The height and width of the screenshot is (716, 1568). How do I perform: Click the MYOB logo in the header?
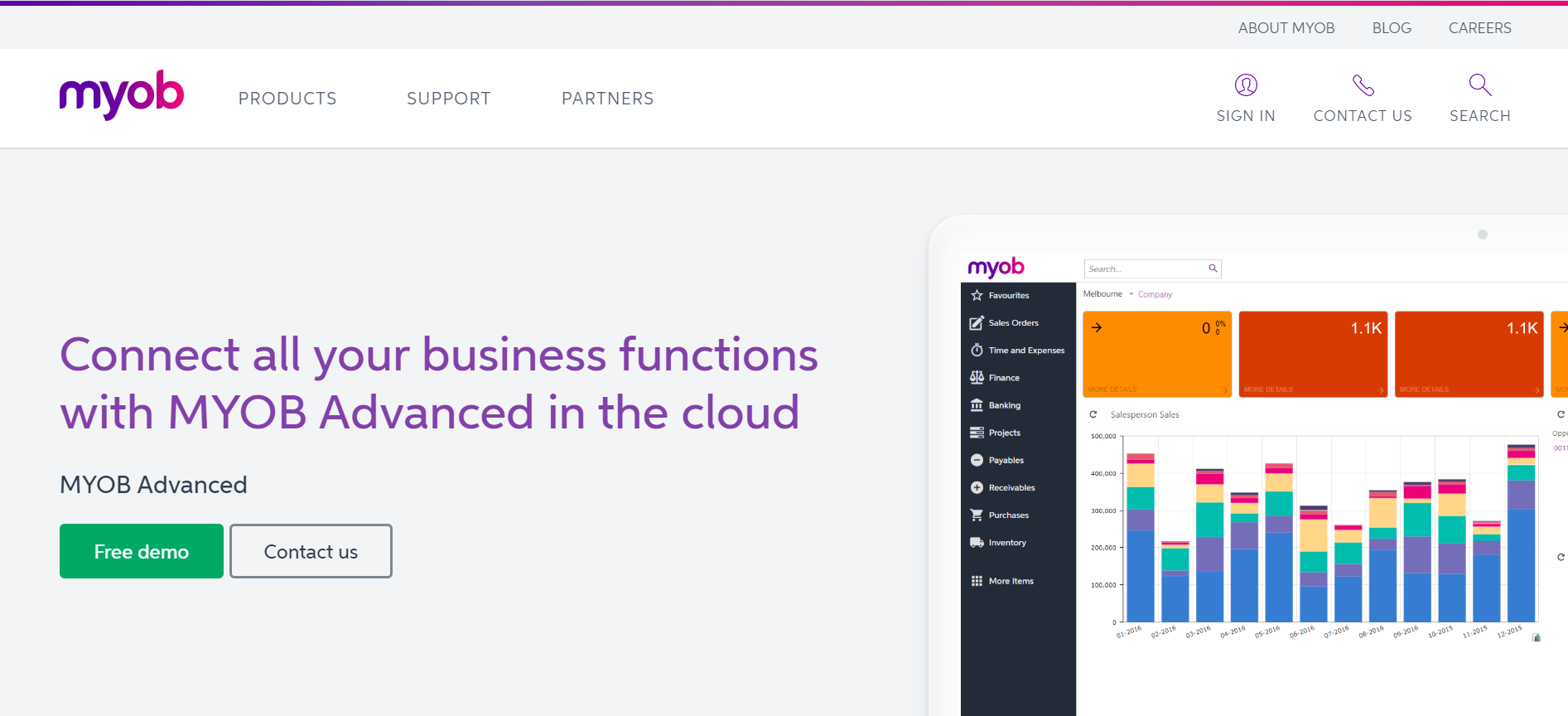[x=122, y=95]
